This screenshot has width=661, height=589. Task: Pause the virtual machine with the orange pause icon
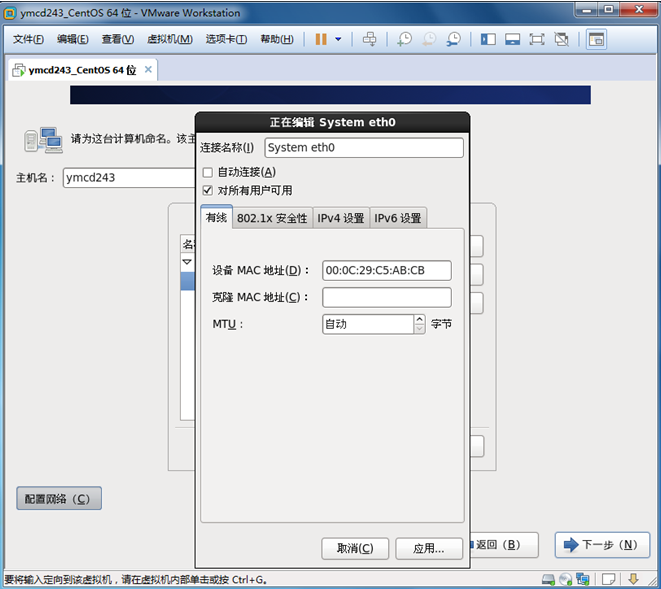pyautogui.click(x=321, y=39)
